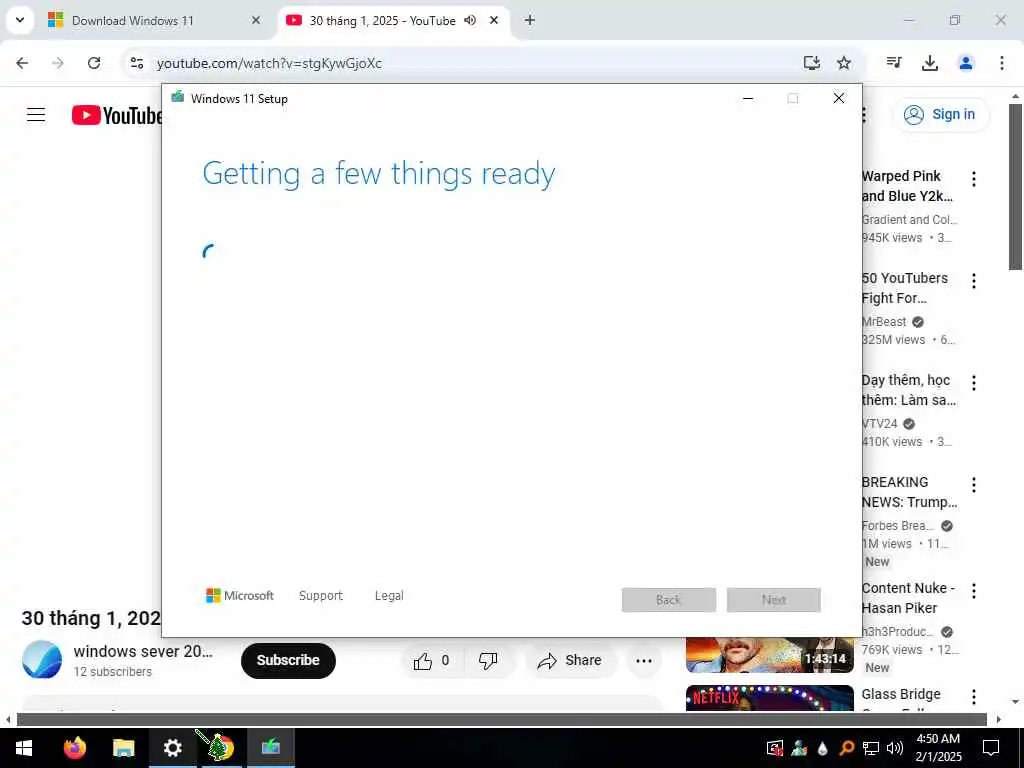The height and width of the screenshot is (768, 1024).
Task: Open options for 50 YouTubers video
Action: tap(974, 281)
